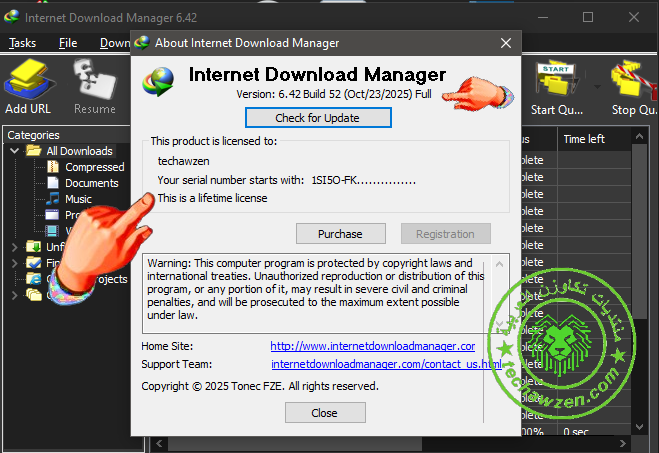This screenshot has height=453, width=659.
Task: Select the Documents category icon
Action: click(x=53, y=183)
